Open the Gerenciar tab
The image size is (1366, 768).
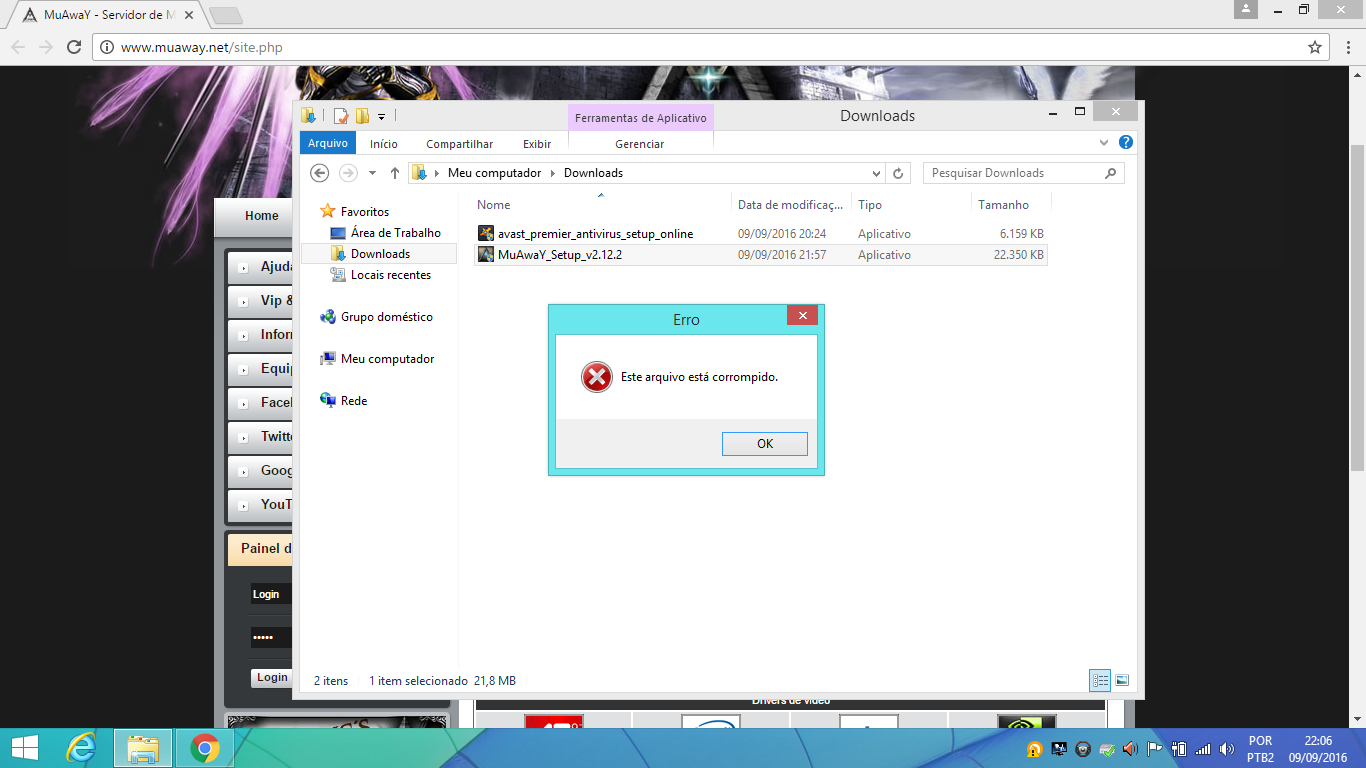pos(639,144)
